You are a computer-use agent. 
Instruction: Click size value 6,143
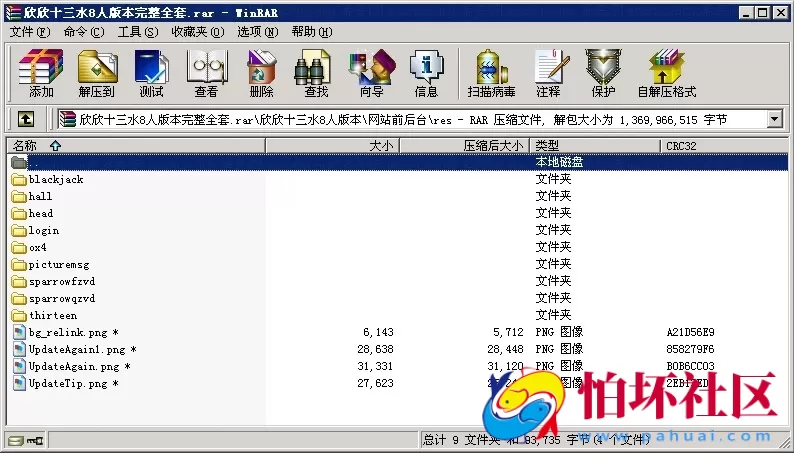pos(378,333)
